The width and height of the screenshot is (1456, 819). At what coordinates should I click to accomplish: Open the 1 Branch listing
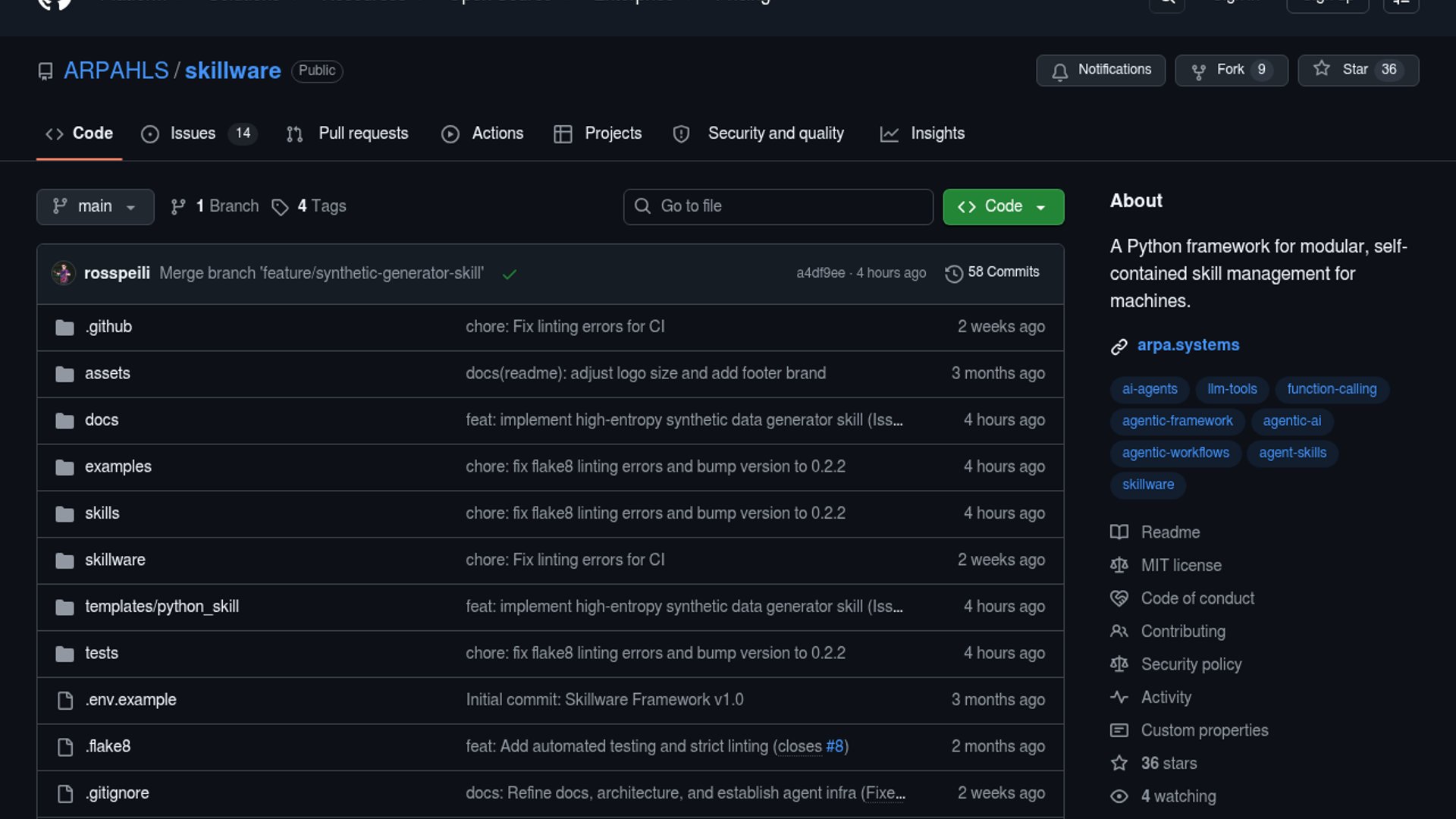pos(215,206)
